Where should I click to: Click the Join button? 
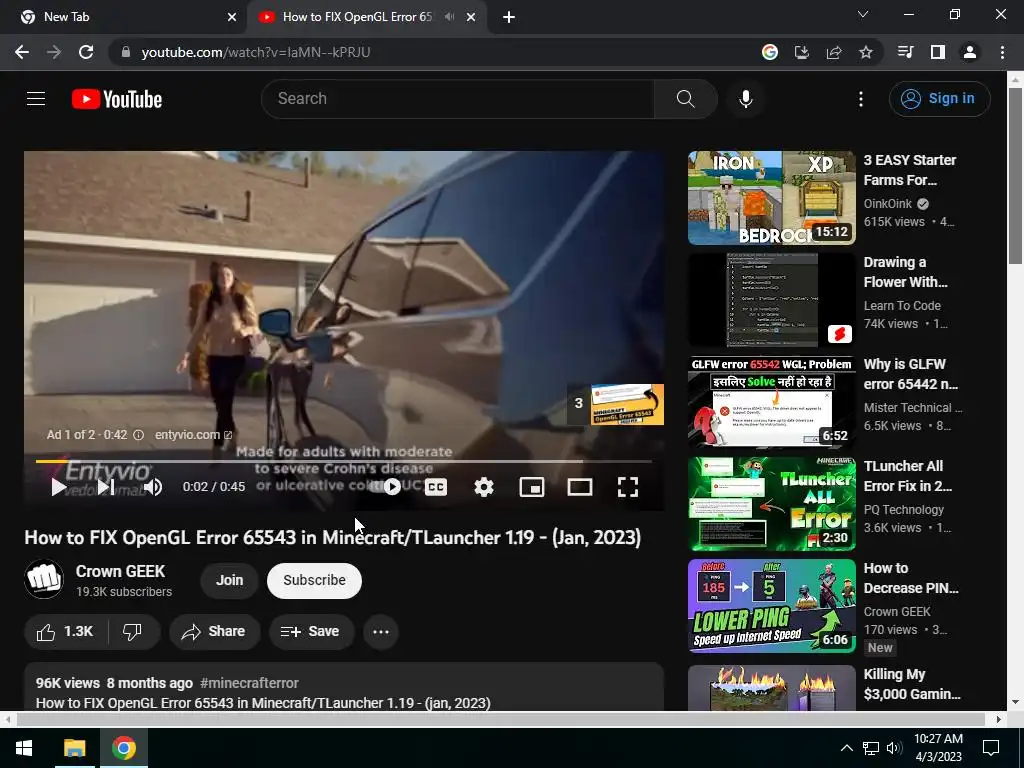[x=229, y=581]
